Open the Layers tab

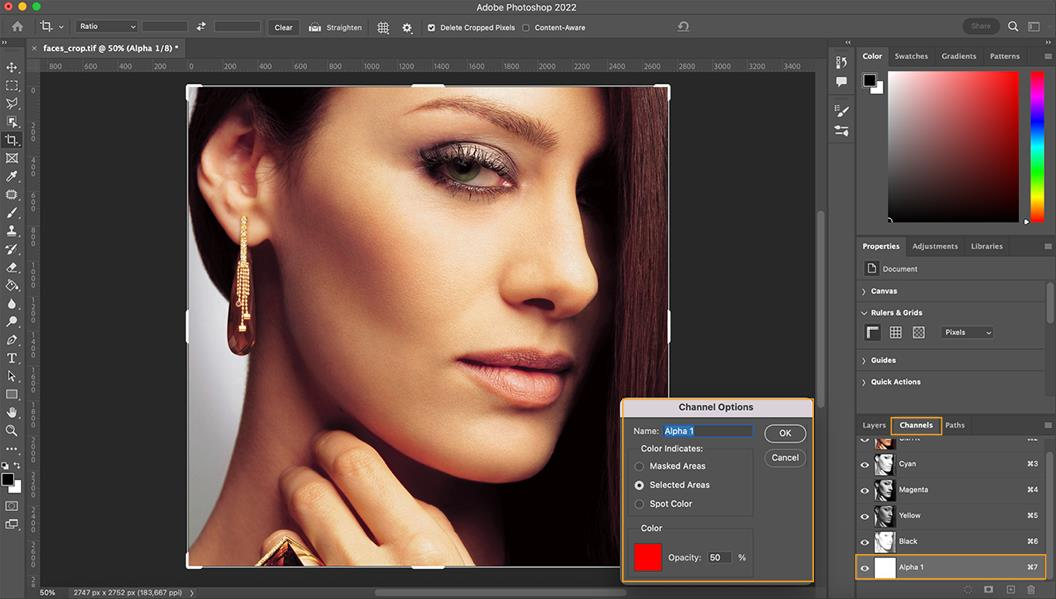click(x=874, y=425)
